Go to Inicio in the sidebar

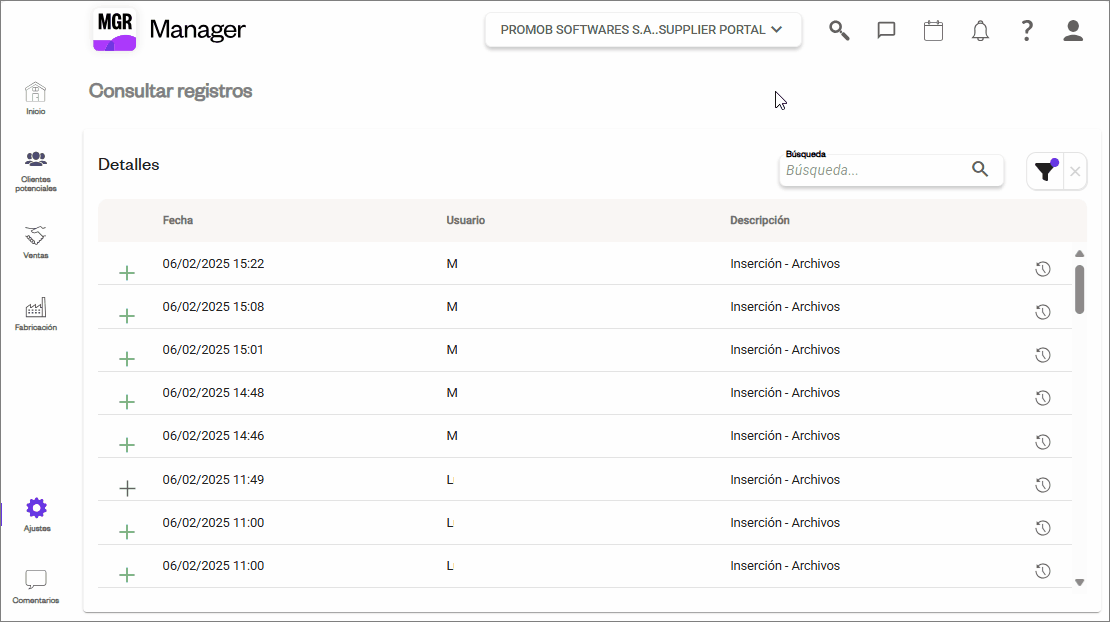[36, 98]
